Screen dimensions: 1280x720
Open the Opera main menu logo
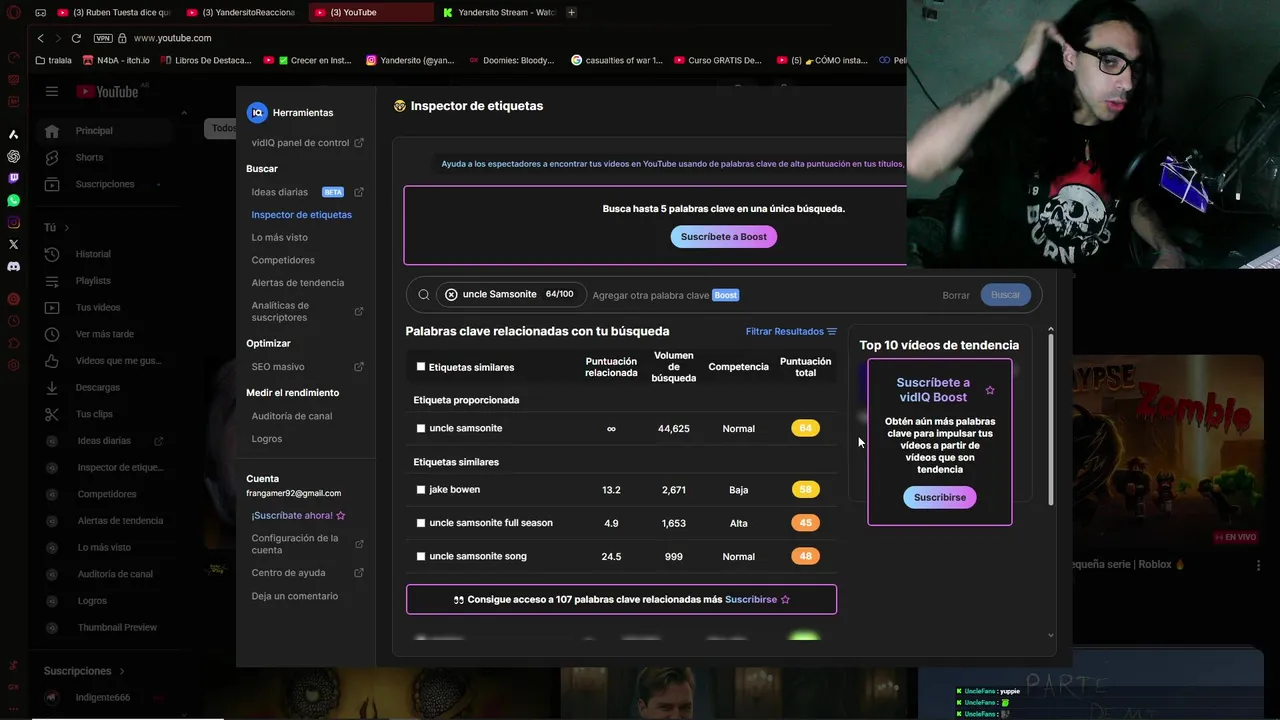(13, 13)
